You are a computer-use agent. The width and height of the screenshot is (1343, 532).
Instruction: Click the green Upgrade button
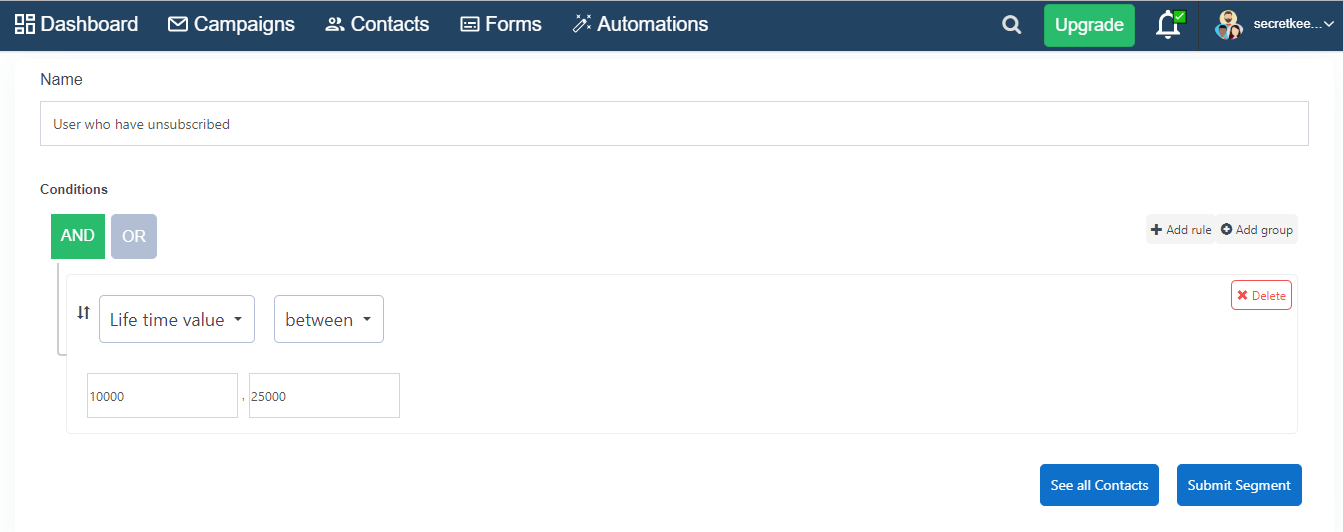[1089, 25]
